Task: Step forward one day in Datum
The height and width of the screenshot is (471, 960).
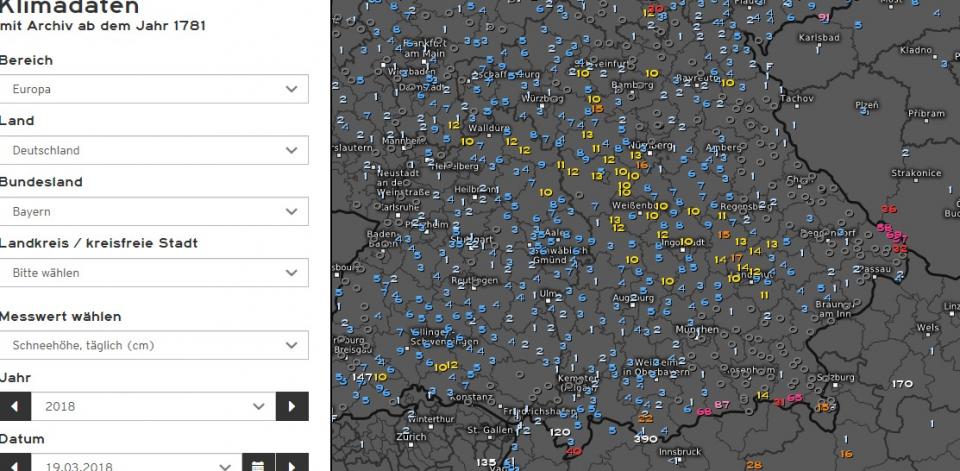Action: pyautogui.click(x=292, y=464)
